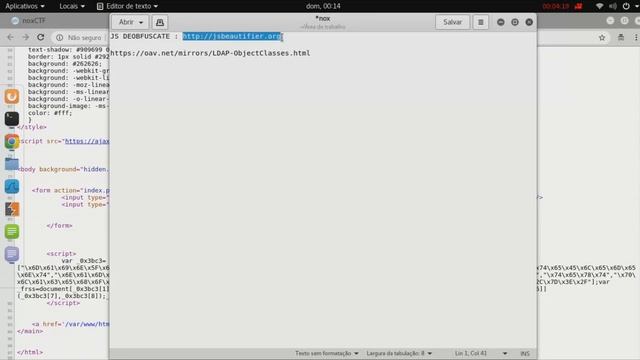The width and height of the screenshot is (640, 360).
Task: Open the green notes dock icon
Action: [12, 231]
